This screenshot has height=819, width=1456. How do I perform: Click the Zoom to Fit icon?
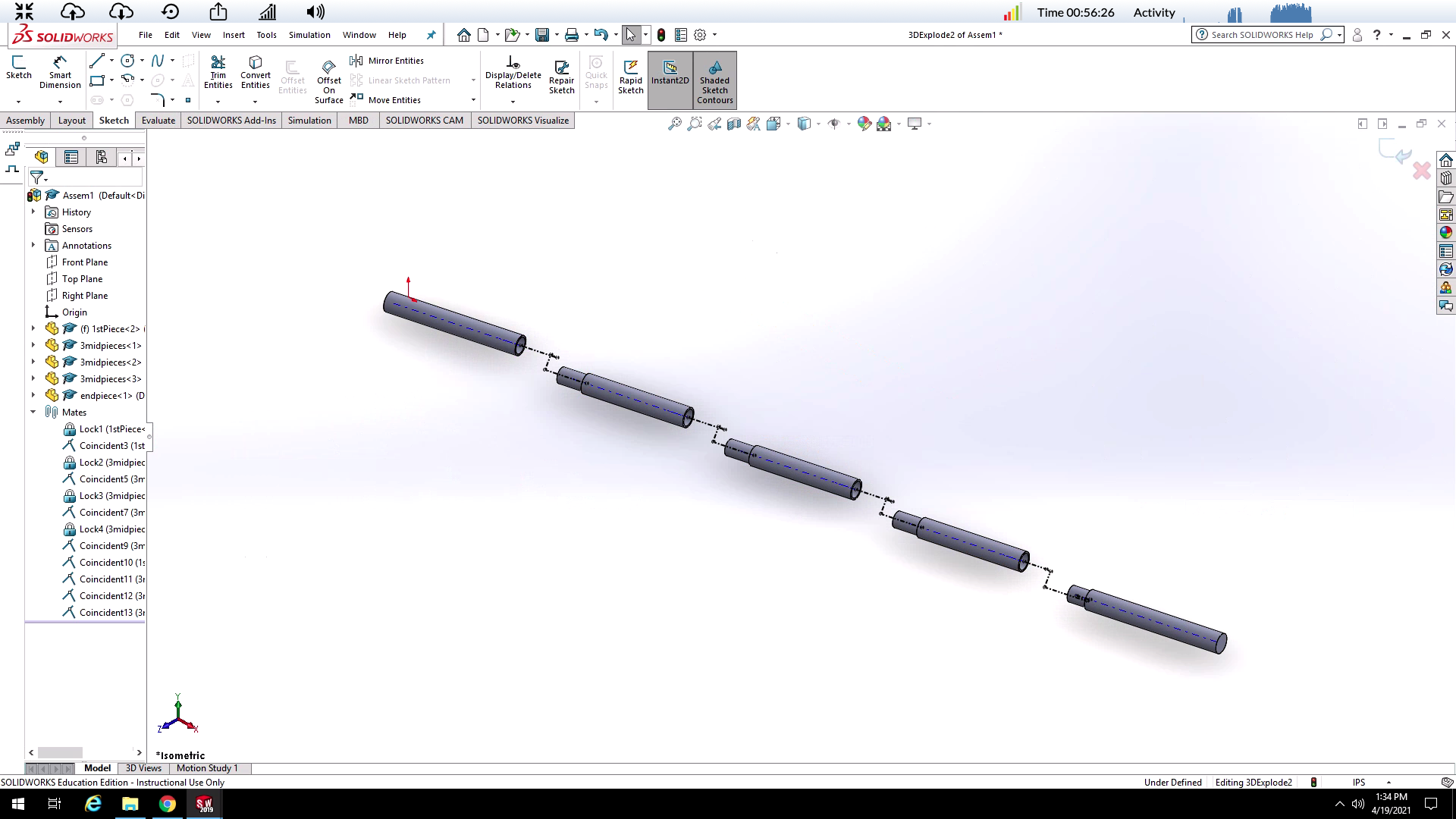[x=675, y=124]
